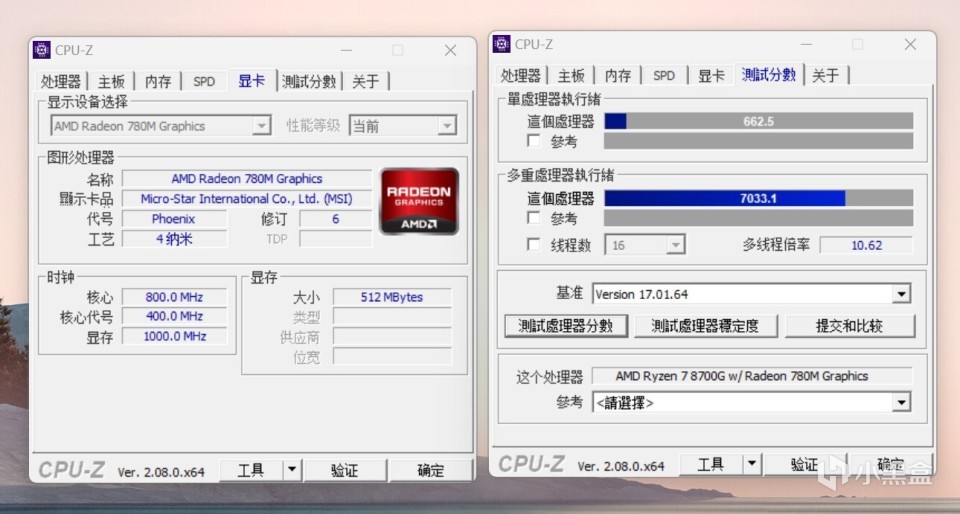Viewport: 960px width, 514px height.
Task: Click 名称 field AMD Radeon 780M Graphics
Action: coord(247,179)
